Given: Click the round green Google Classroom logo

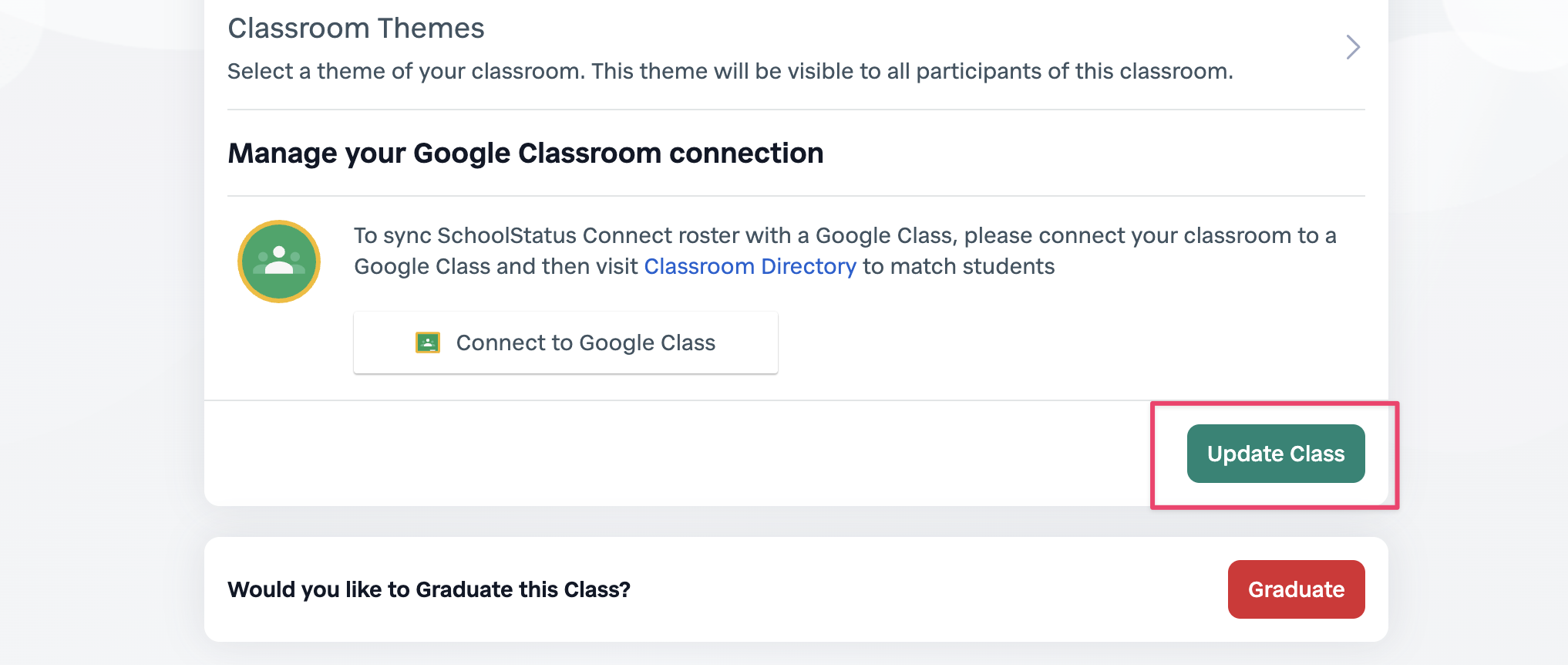Looking at the screenshot, I should [279, 262].
